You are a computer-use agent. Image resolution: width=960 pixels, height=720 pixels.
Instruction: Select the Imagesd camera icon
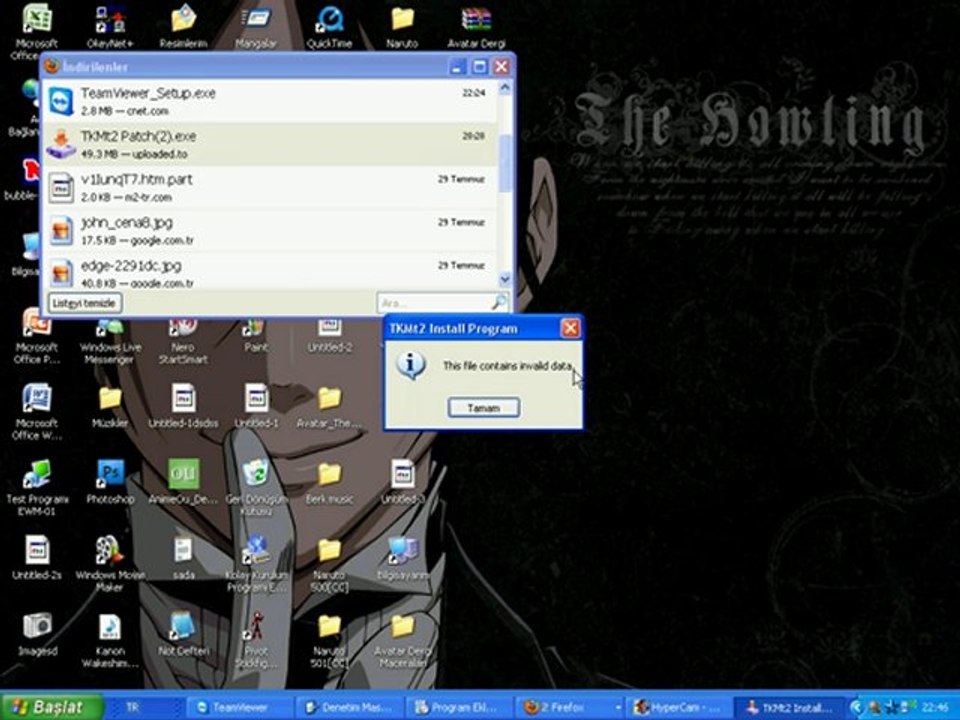(x=37, y=633)
